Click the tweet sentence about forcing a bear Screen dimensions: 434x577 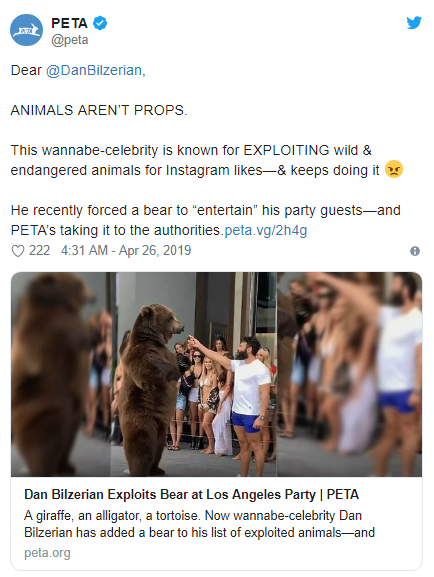coord(205,220)
